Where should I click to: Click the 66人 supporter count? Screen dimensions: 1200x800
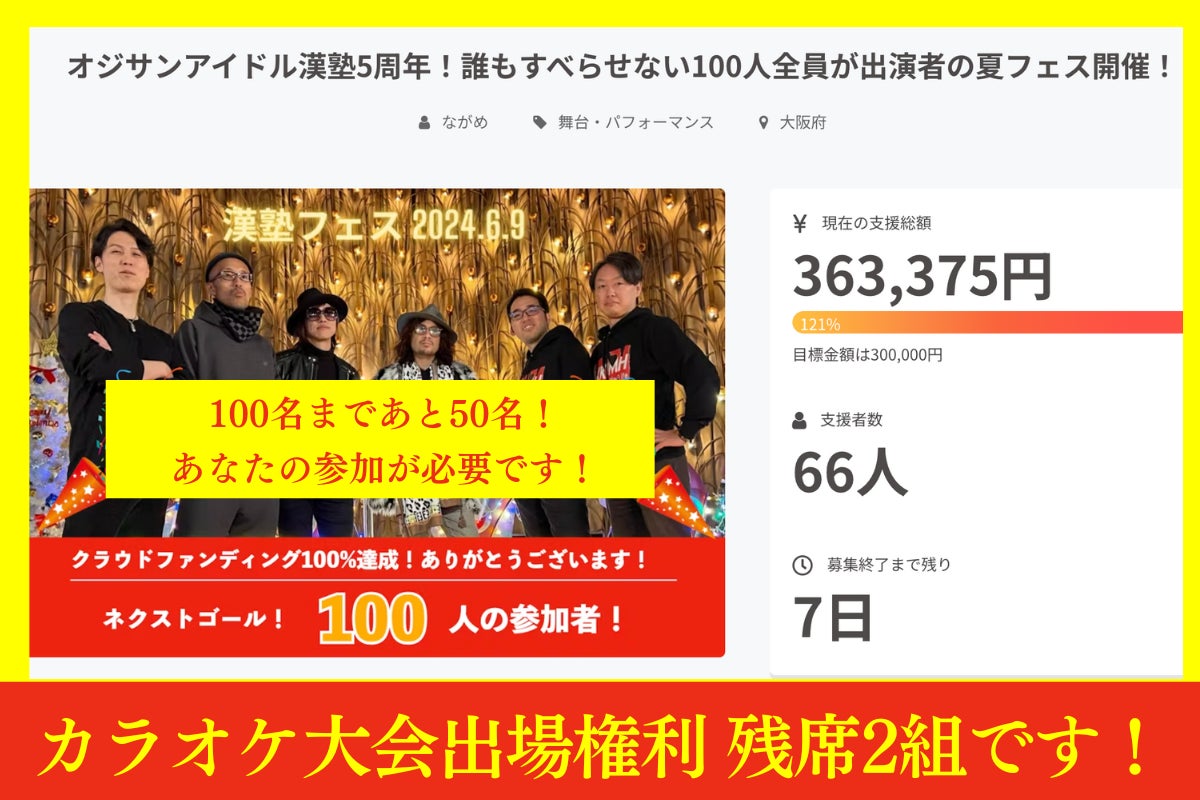click(850, 472)
